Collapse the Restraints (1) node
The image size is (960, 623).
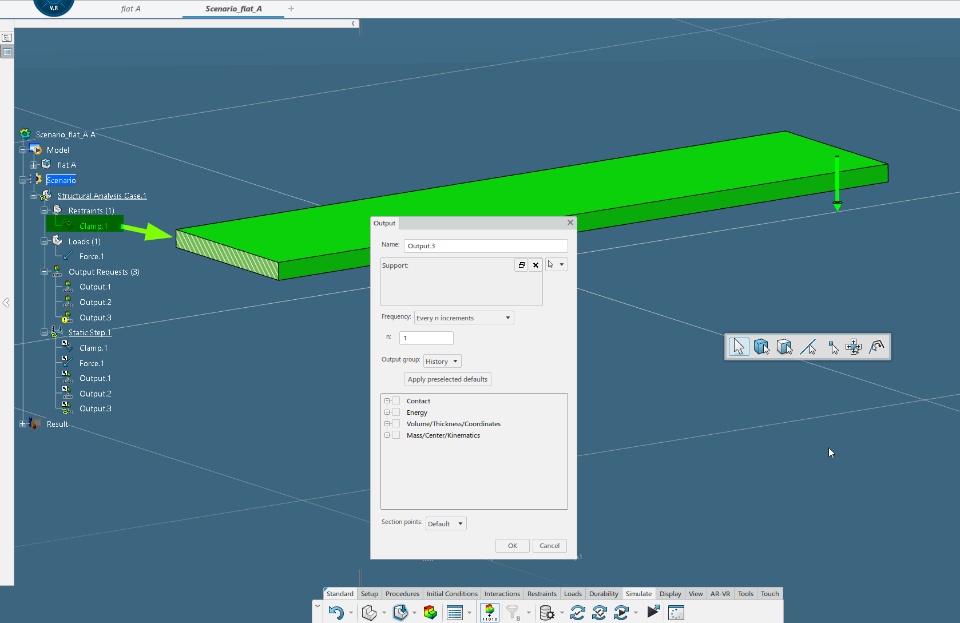[x=45, y=211]
